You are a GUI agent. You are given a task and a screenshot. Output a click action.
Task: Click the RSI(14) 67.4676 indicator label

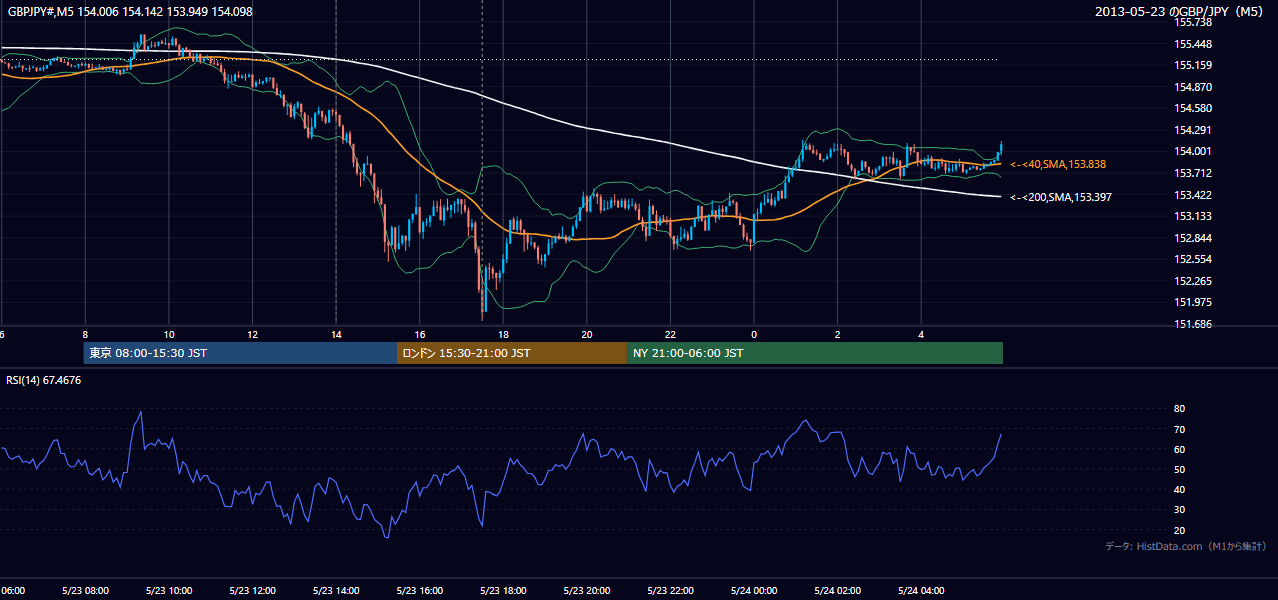pos(44,380)
